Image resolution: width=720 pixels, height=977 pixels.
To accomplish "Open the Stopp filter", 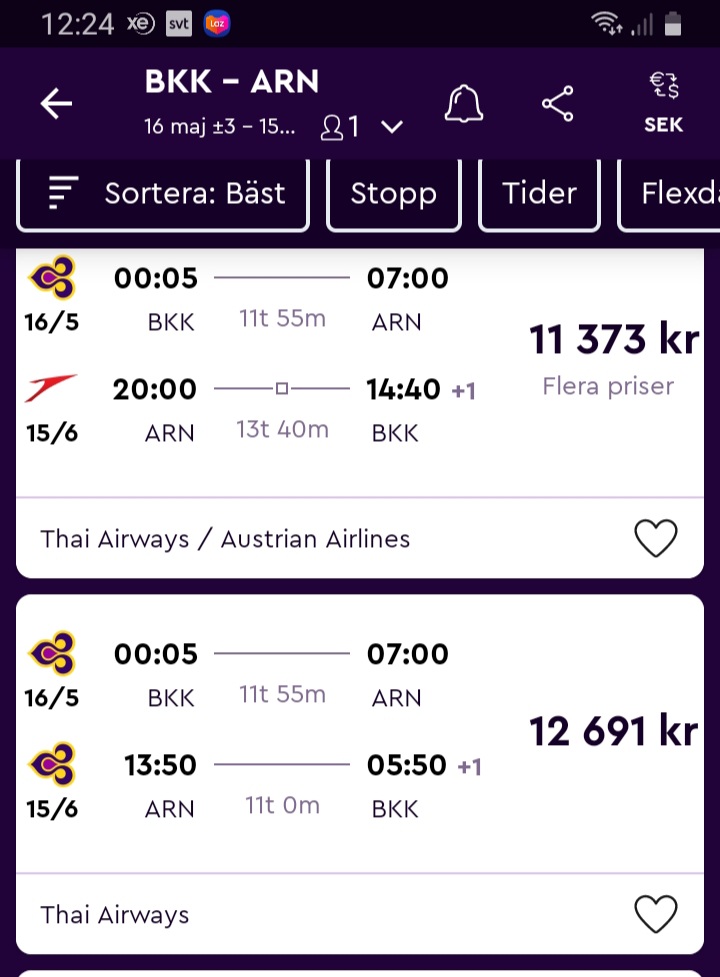I will pyautogui.click(x=393, y=193).
